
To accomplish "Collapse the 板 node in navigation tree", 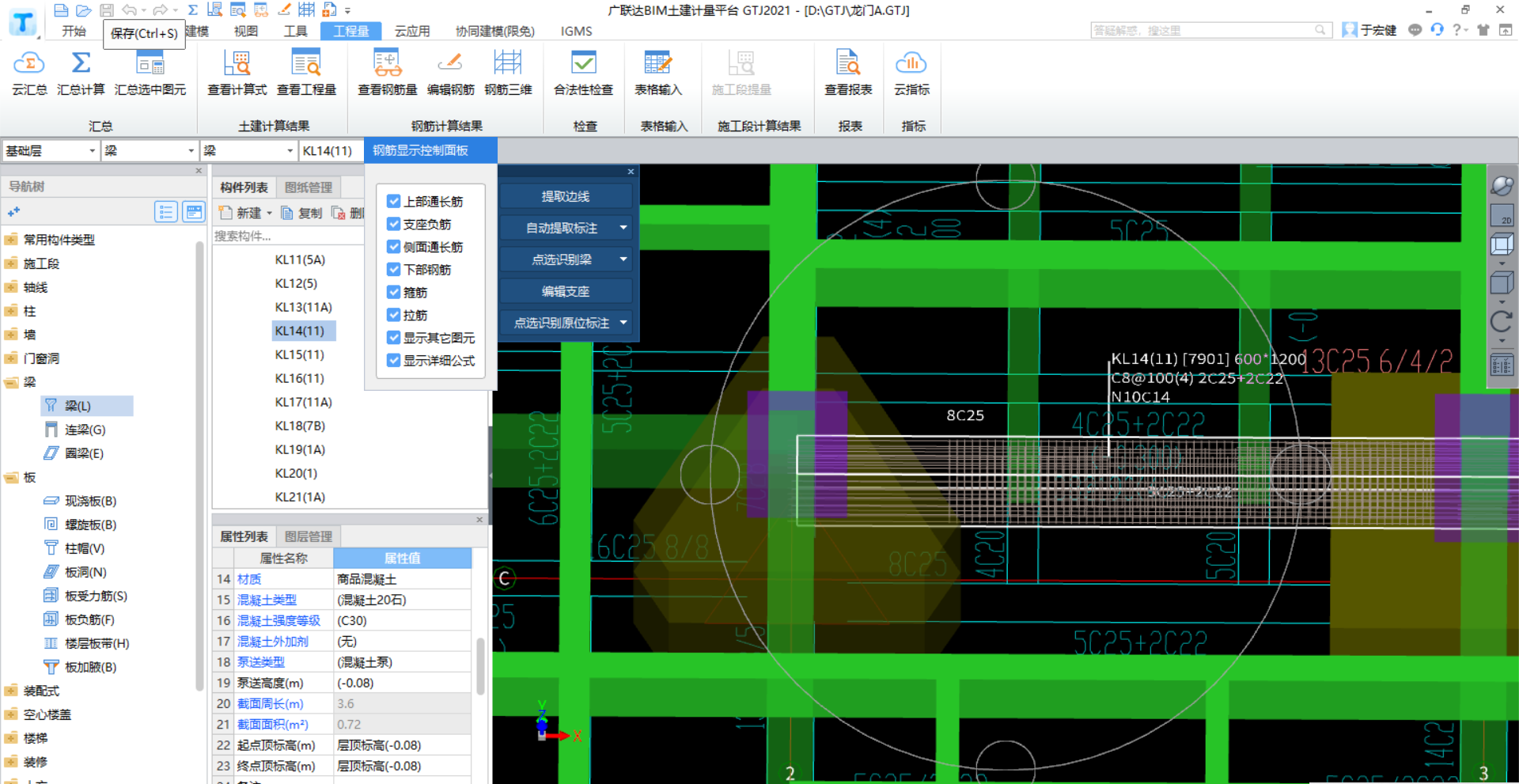I will point(11,477).
